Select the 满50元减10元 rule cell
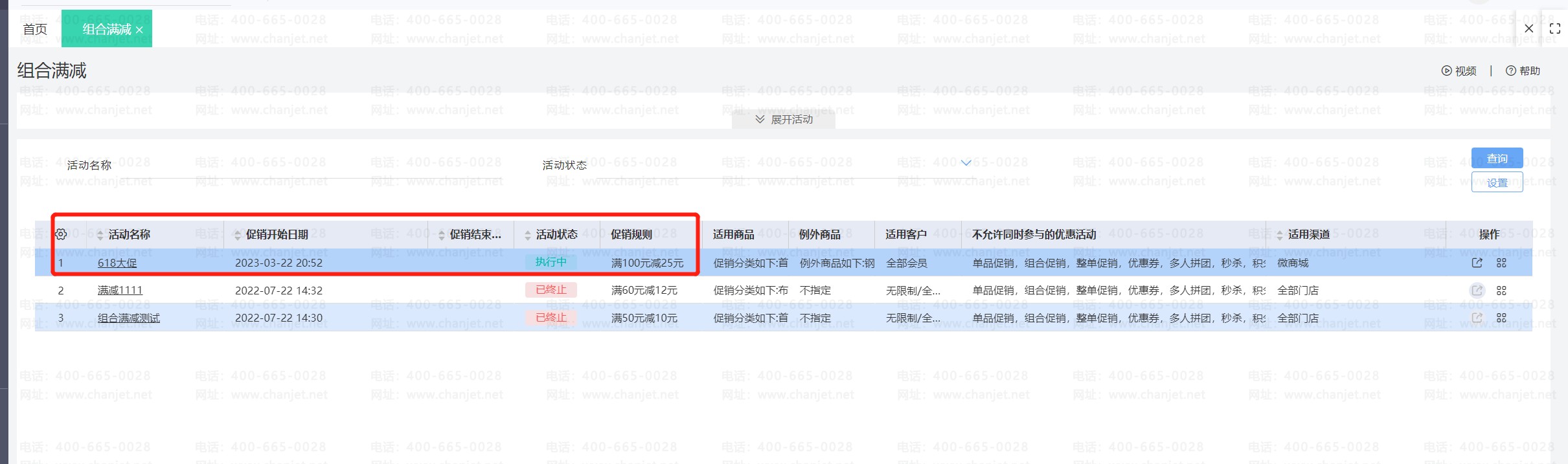1568x464 pixels. (x=644, y=318)
